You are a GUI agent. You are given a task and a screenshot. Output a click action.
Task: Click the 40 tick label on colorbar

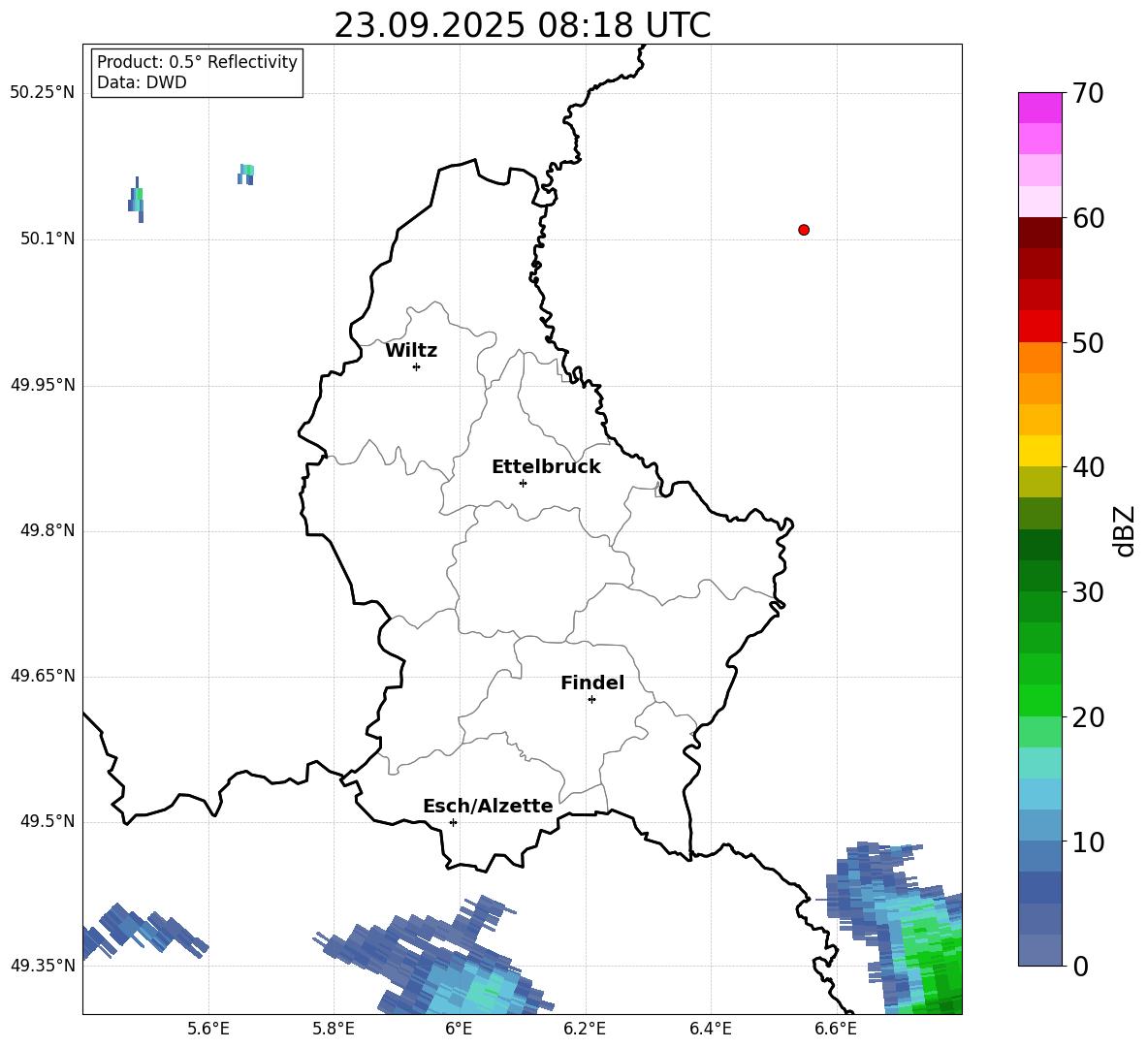click(x=1089, y=467)
